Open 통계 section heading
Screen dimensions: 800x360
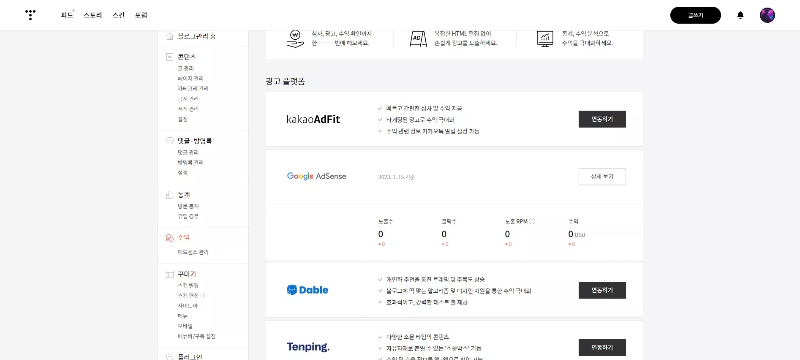pyautogui.click(x=184, y=195)
